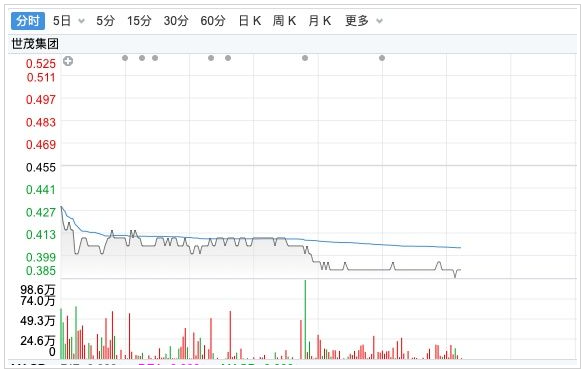Show the 月K monthly candlestick chart
Screen dimensions: 587x375
point(320,21)
